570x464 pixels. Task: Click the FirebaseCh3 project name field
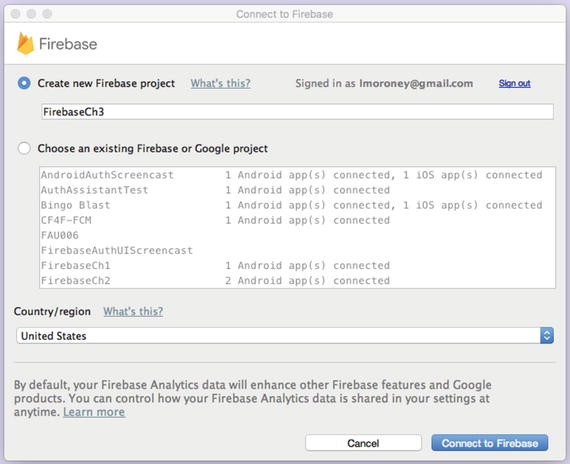297,112
